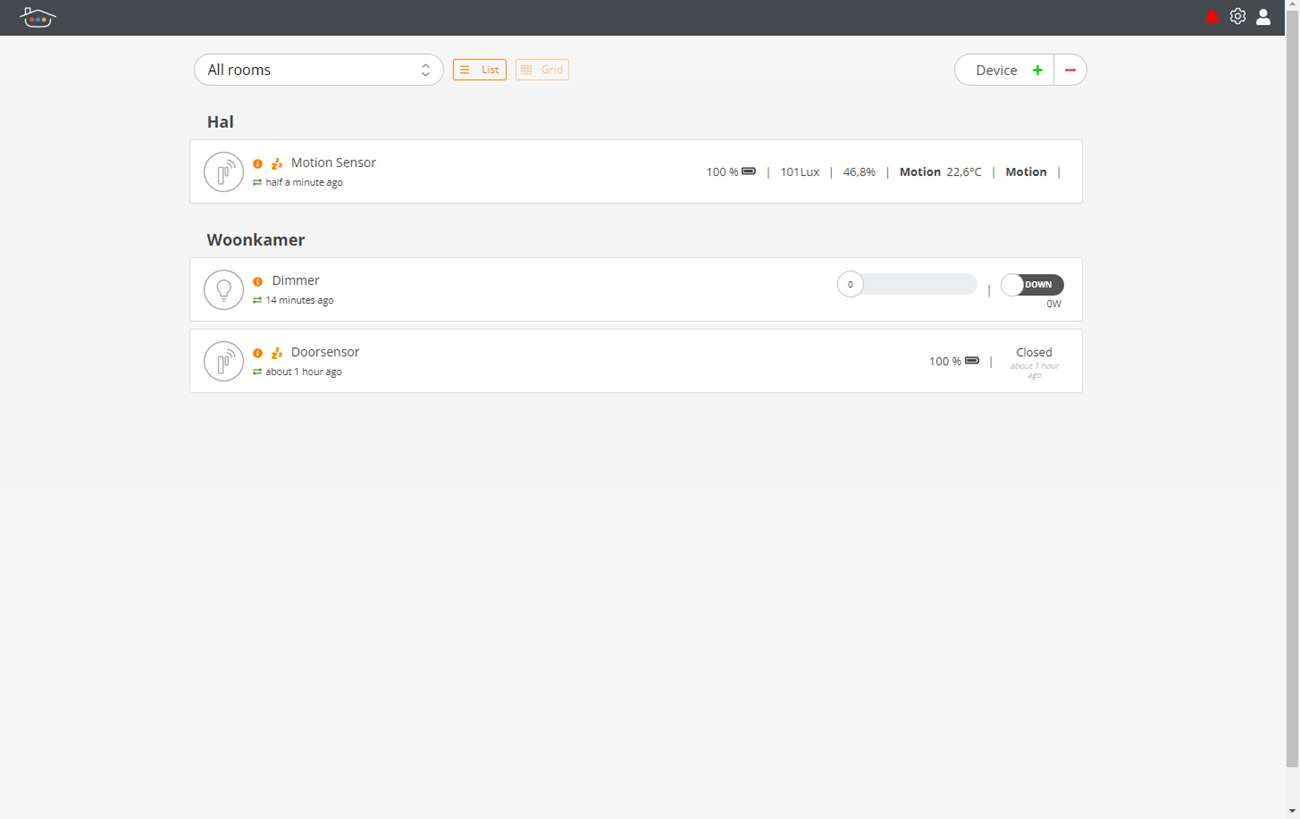Click the red notification indicator
Image resolution: width=1300 pixels, height=819 pixels.
coord(1213,17)
